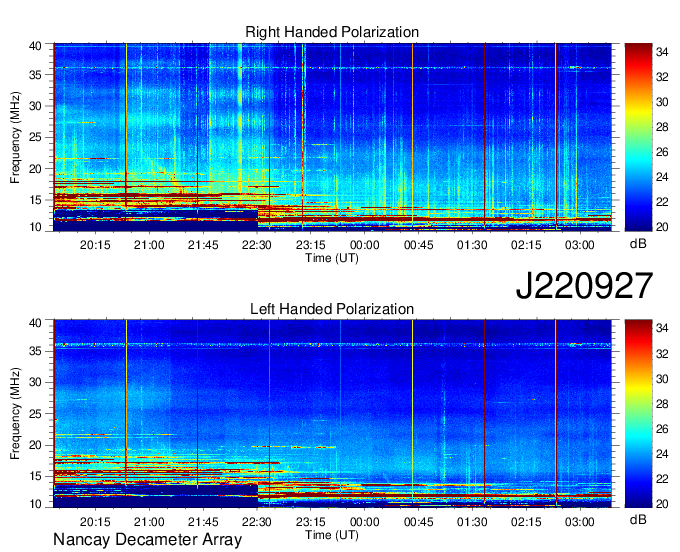Click 28 value on left-handed color bar
Viewport: 680px width, 552px height.
pos(662,404)
